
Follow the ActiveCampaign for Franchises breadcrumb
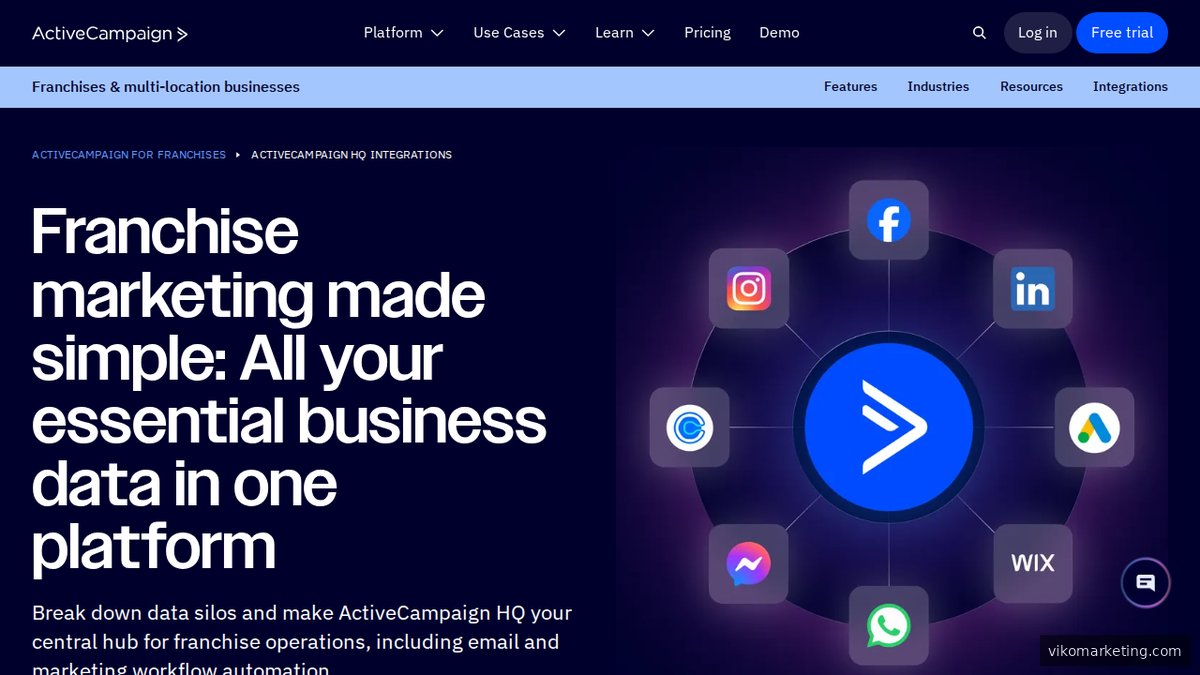pos(129,155)
